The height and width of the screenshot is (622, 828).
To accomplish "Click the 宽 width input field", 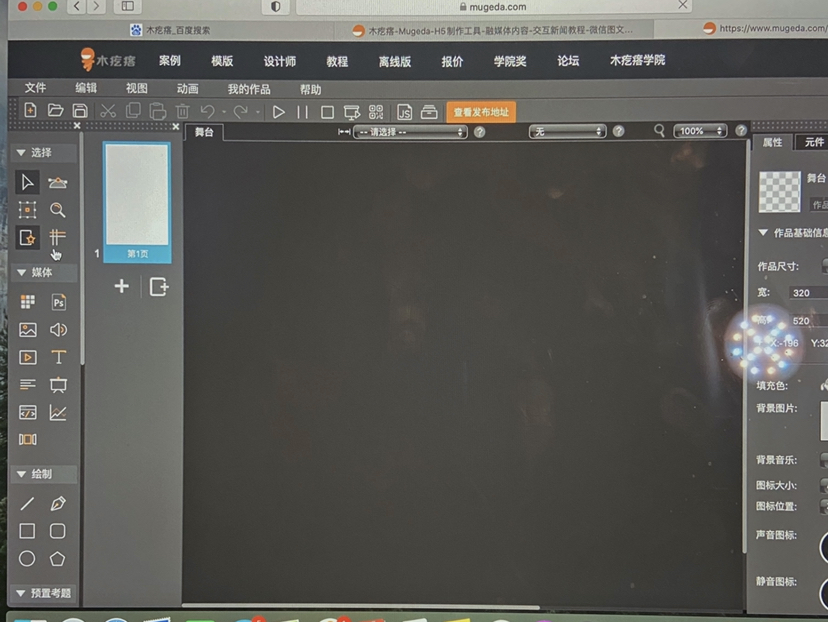I will (808, 293).
